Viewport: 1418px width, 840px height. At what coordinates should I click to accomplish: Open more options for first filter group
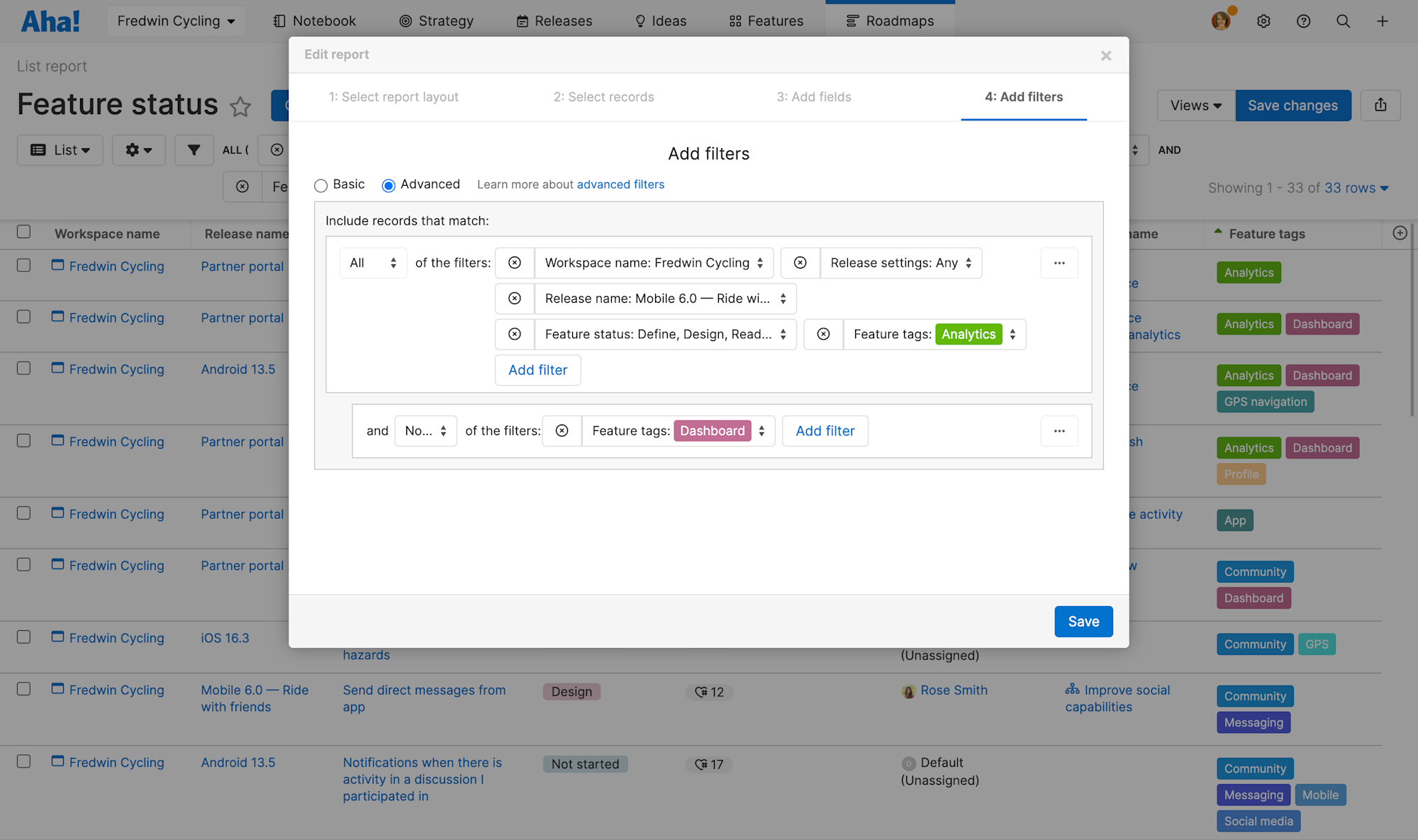point(1059,263)
